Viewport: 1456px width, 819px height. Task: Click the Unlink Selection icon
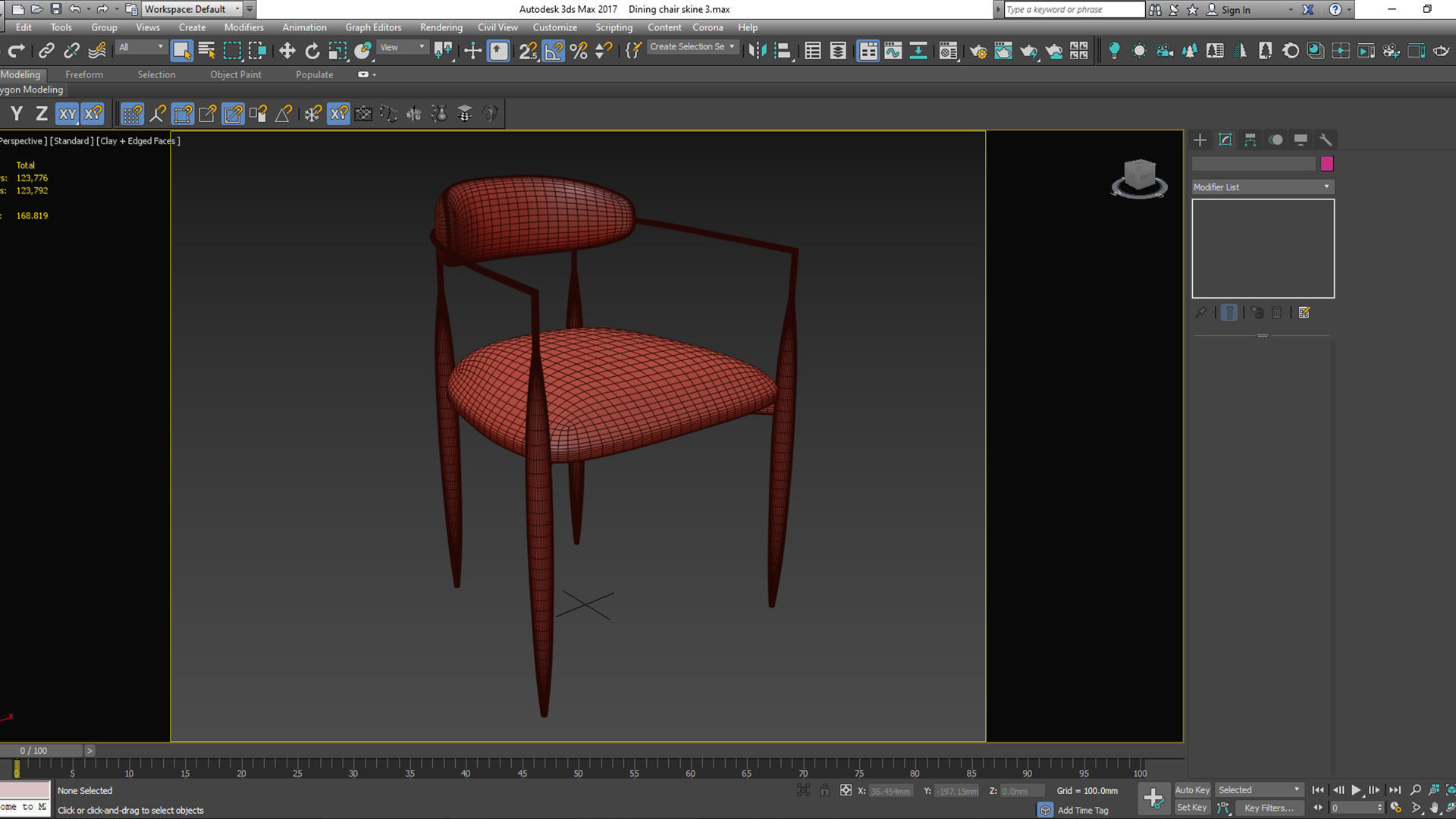[71, 51]
